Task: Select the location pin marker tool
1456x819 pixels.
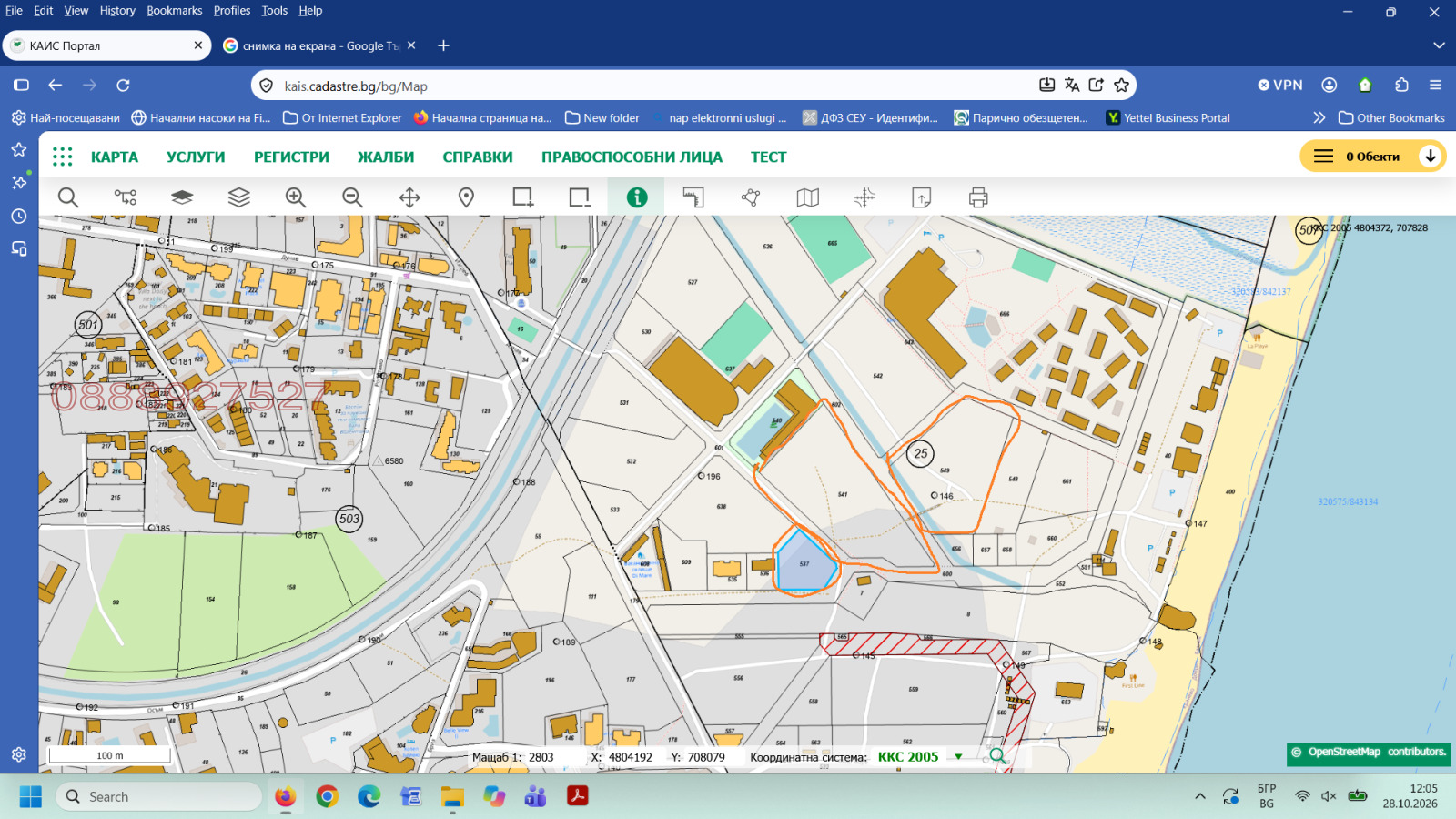Action: point(466,197)
